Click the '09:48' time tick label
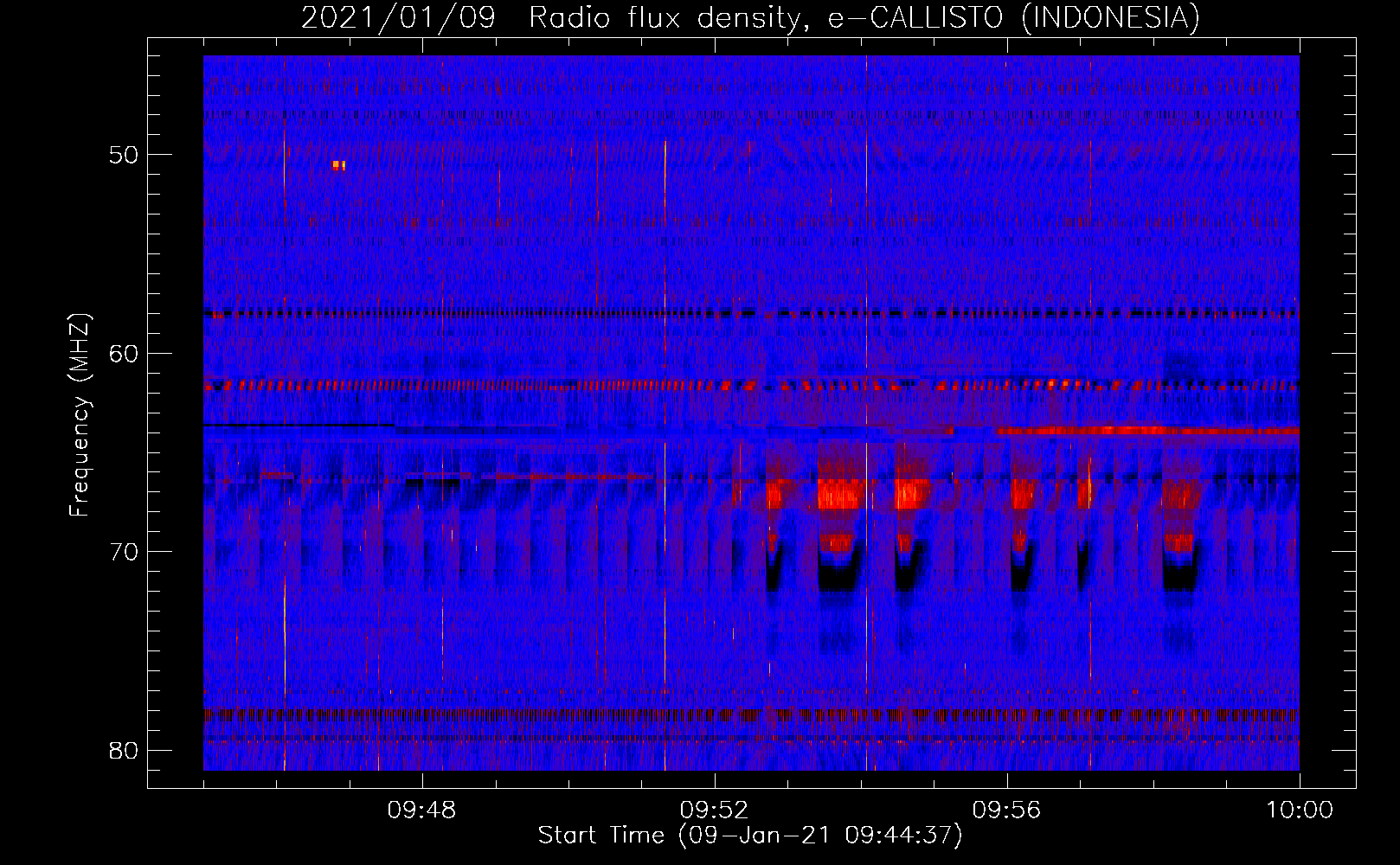The width and height of the screenshot is (1400, 865). click(421, 811)
